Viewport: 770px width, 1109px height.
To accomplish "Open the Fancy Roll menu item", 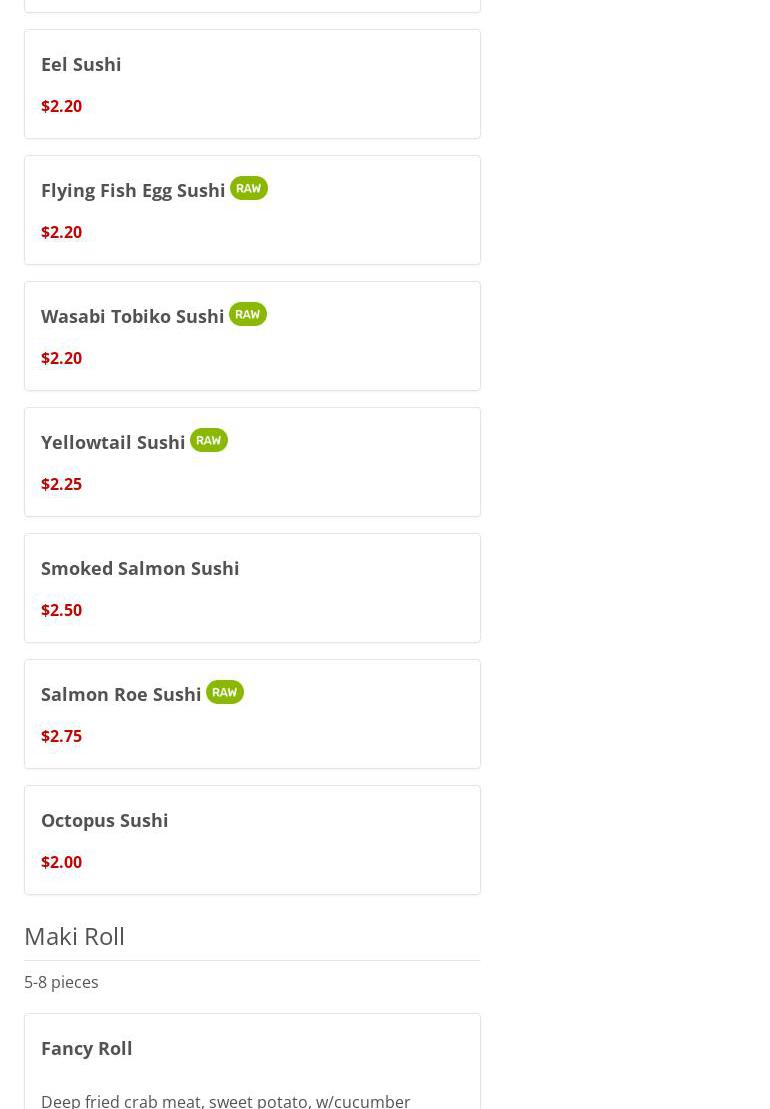I will coord(87,1048).
